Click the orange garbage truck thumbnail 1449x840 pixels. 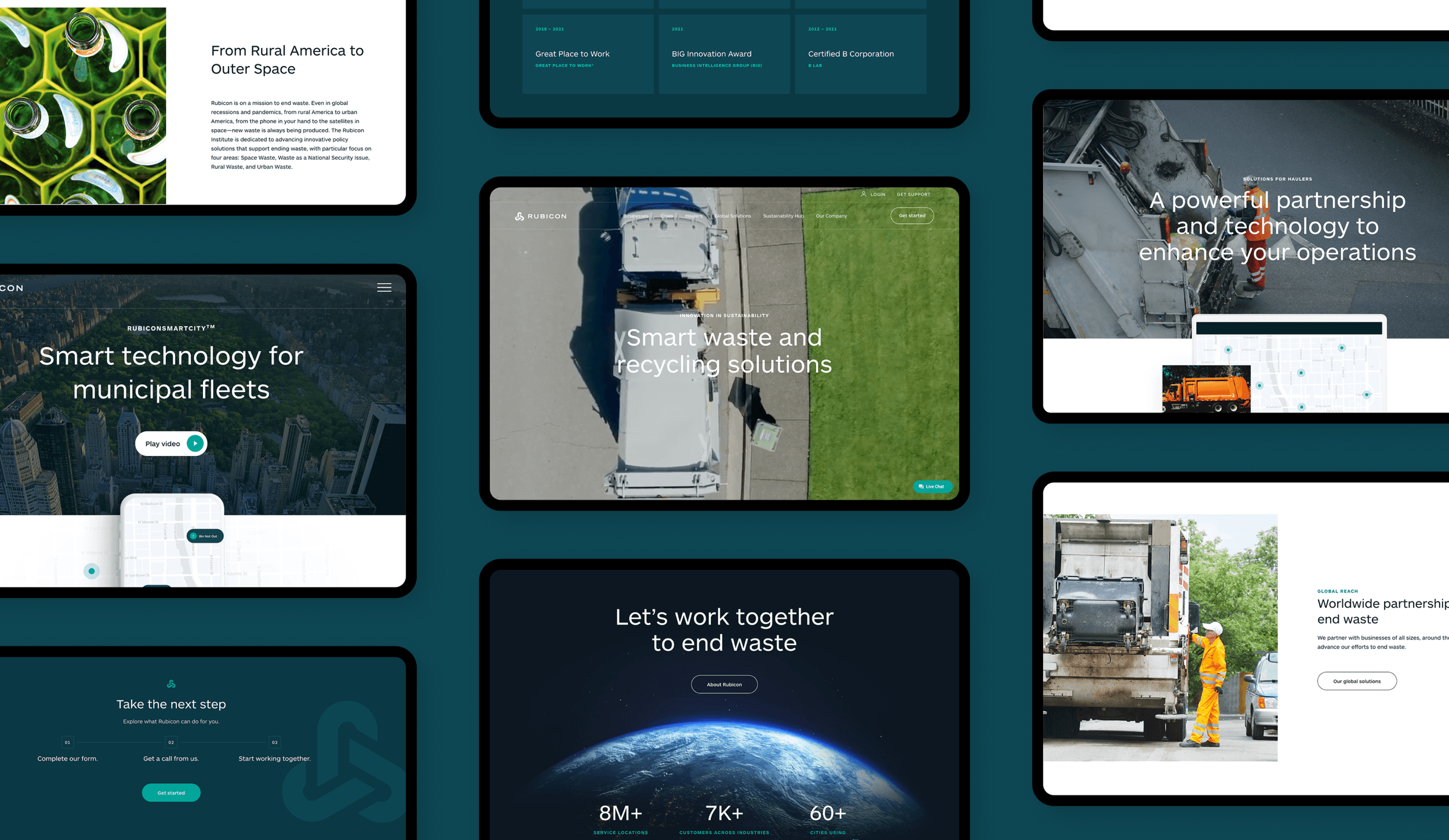1206,389
